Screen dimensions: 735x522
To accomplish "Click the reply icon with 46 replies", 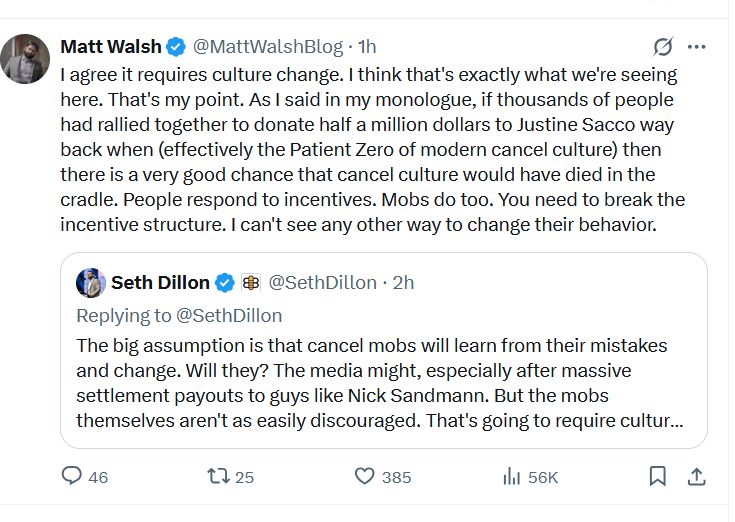I will tap(72, 476).
